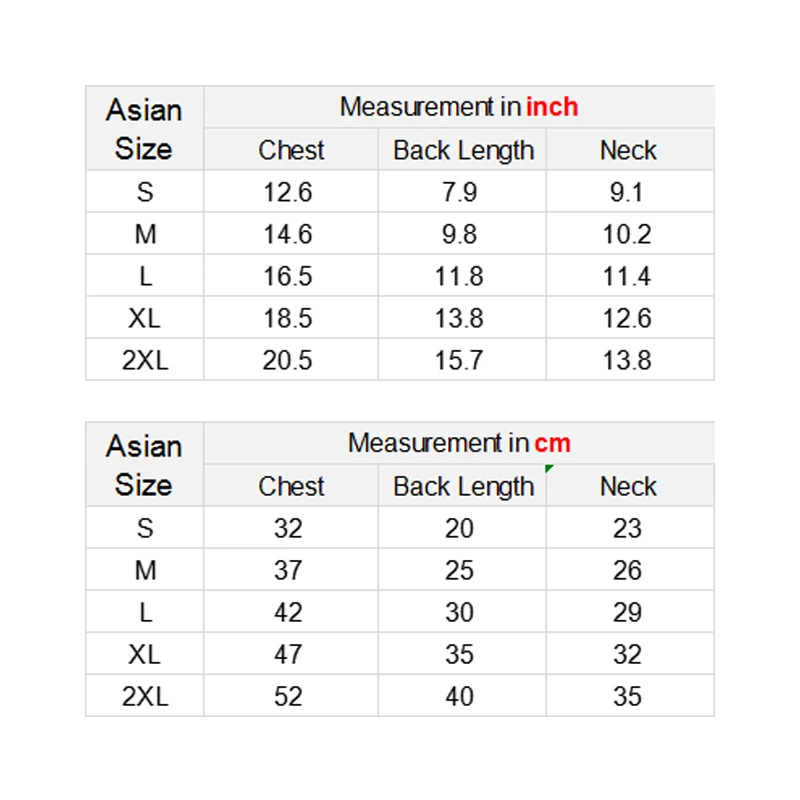Select the back length cell showing 30
This screenshot has height=800, width=800.
point(459,612)
